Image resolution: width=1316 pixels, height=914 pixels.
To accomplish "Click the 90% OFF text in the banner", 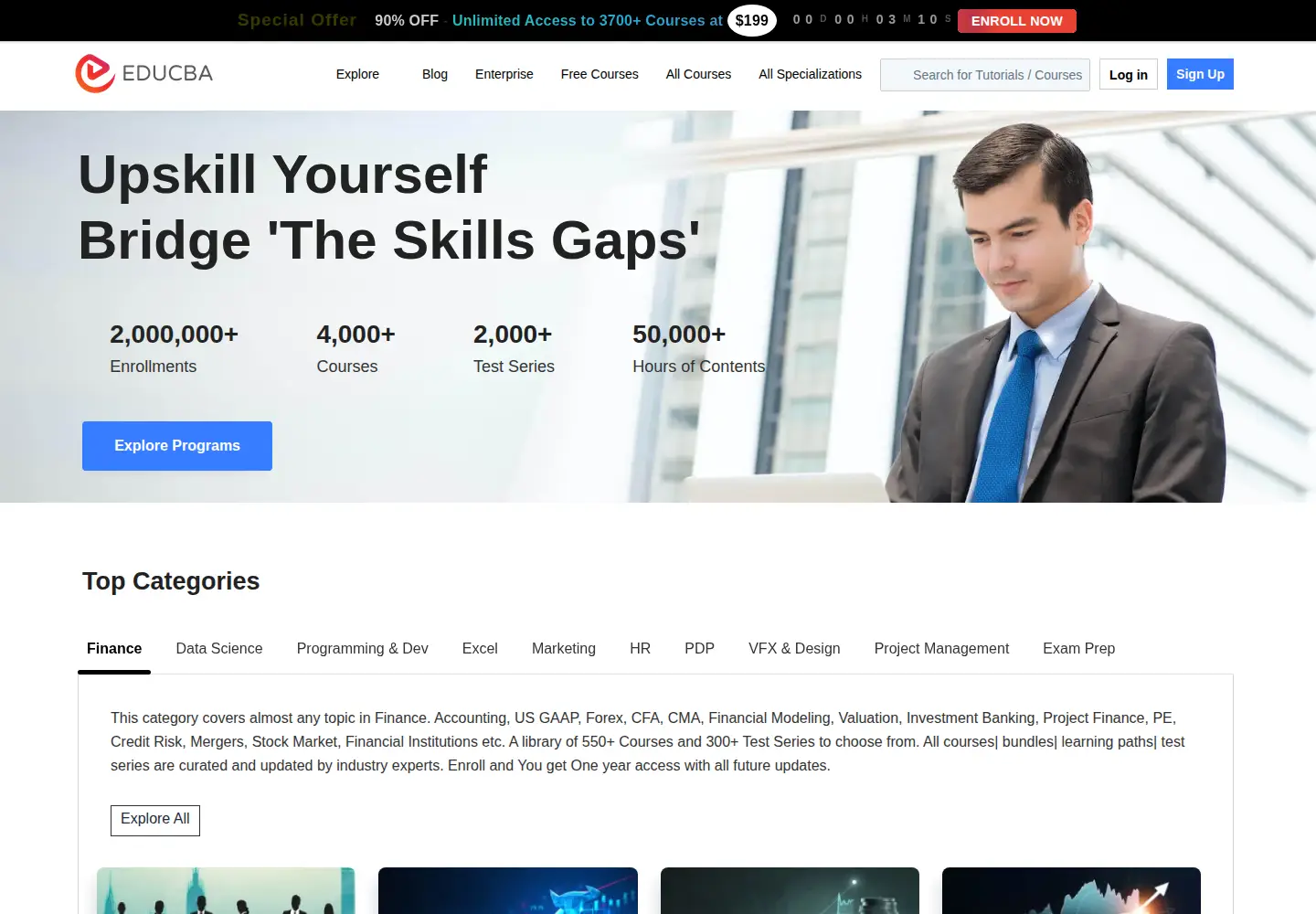I will coord(407,20).
